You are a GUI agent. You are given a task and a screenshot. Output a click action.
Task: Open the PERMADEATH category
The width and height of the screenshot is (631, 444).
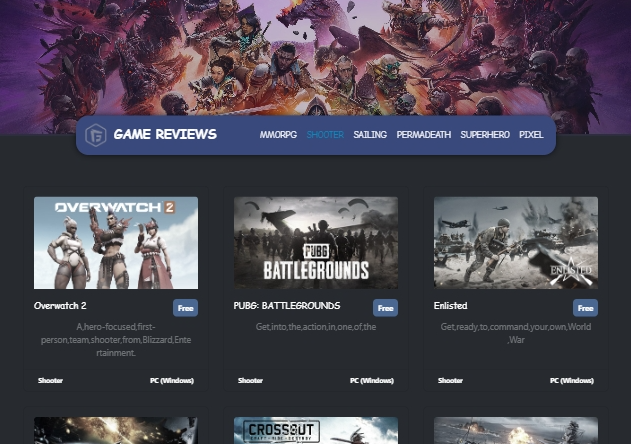[424, 135]
